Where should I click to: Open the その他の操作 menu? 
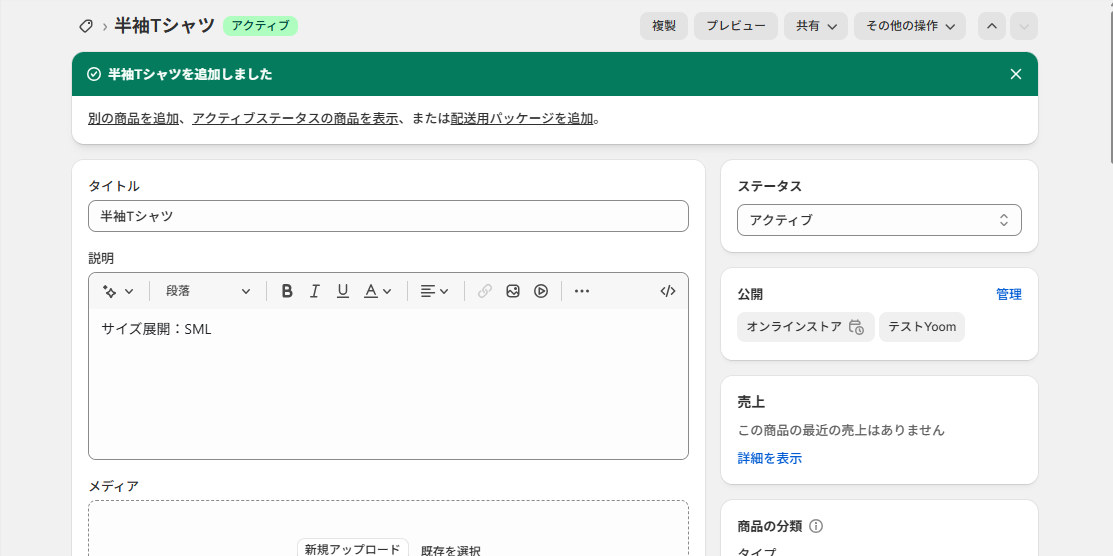909,26
